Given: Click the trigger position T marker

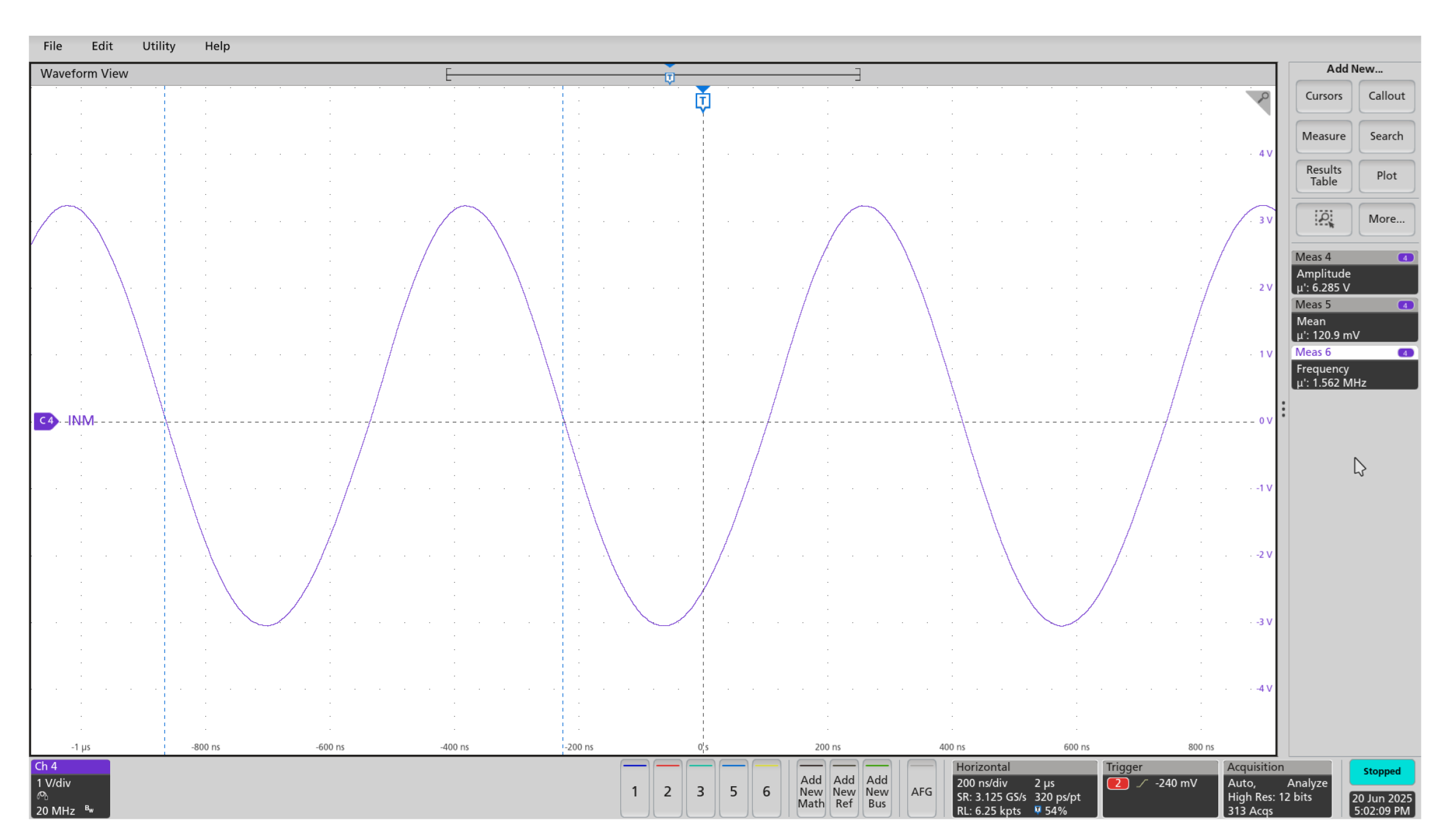Looking at the screenshot, I should 702,101.
